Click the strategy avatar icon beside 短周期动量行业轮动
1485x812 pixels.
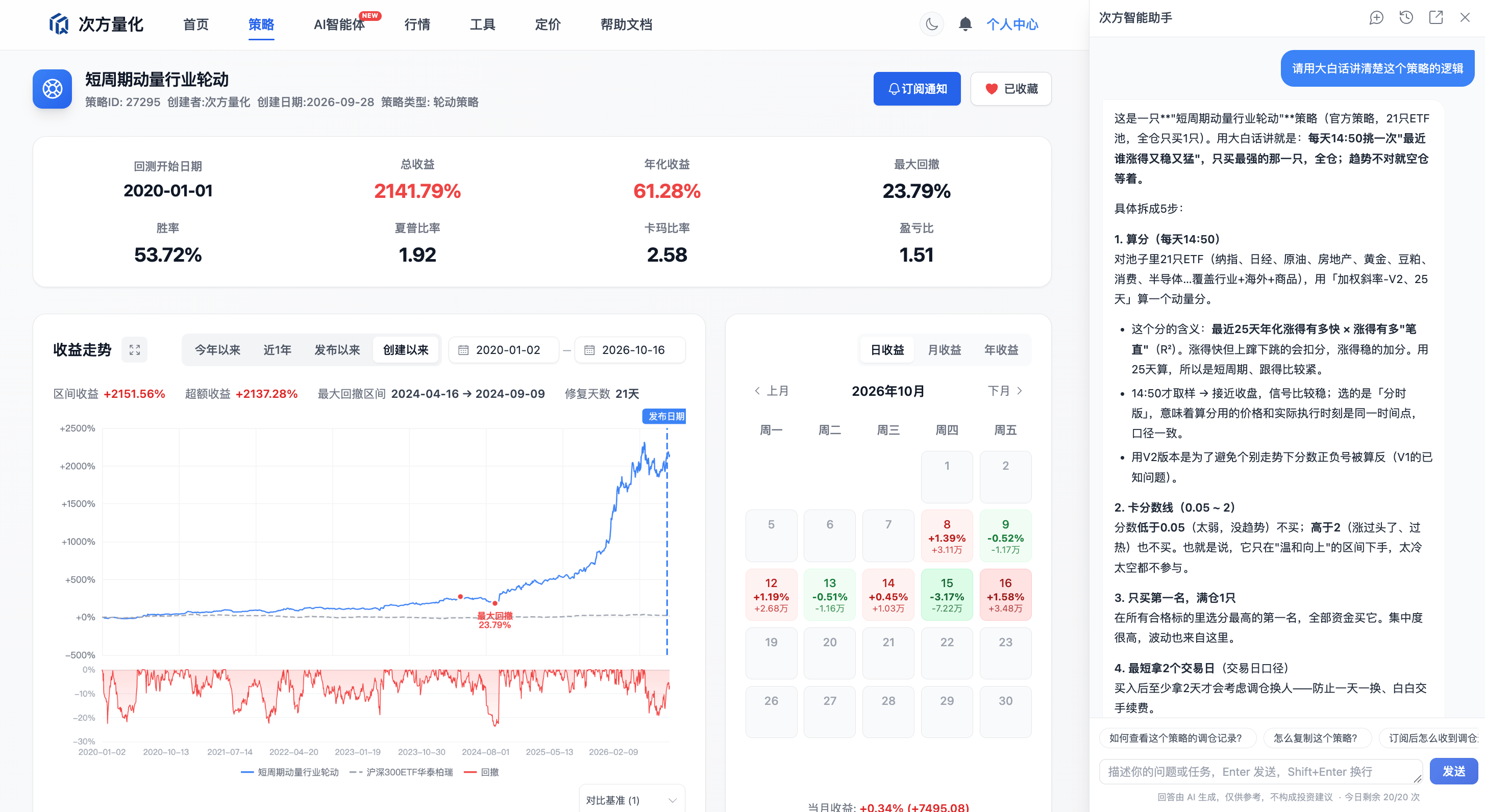(x=53, y=89)
